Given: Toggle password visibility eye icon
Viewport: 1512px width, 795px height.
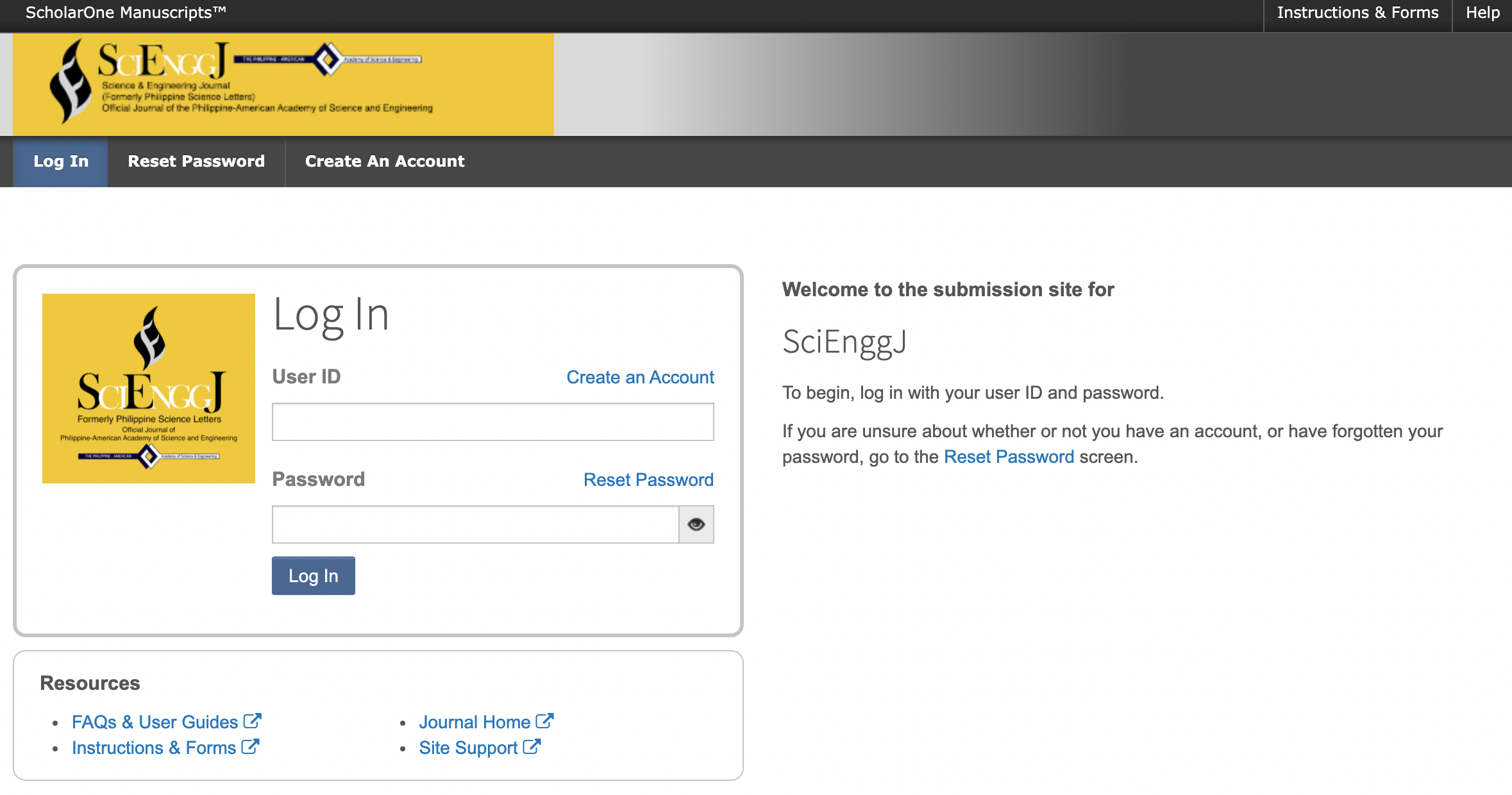Looking at the screenshot, I should (x=696, y=524).
